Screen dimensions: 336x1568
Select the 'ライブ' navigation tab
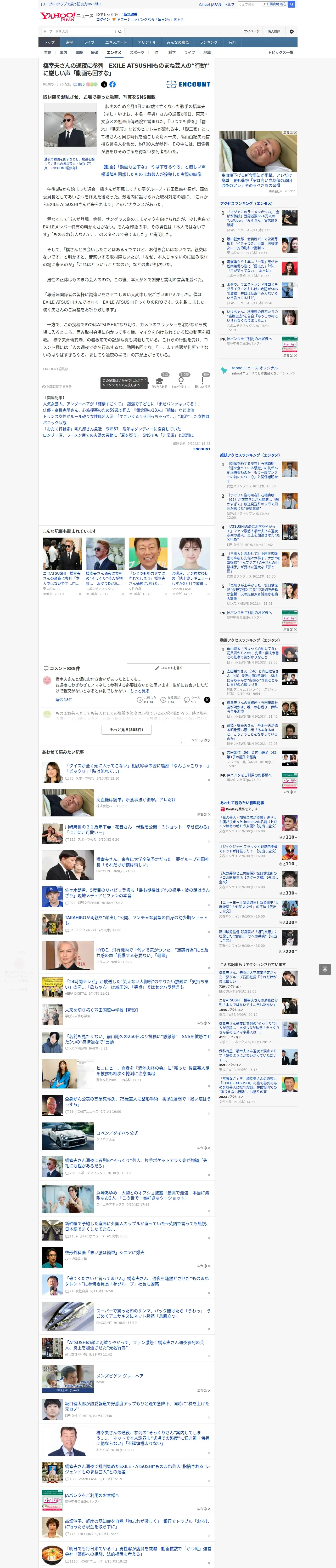pyautogui.click(x=89, y=43)
